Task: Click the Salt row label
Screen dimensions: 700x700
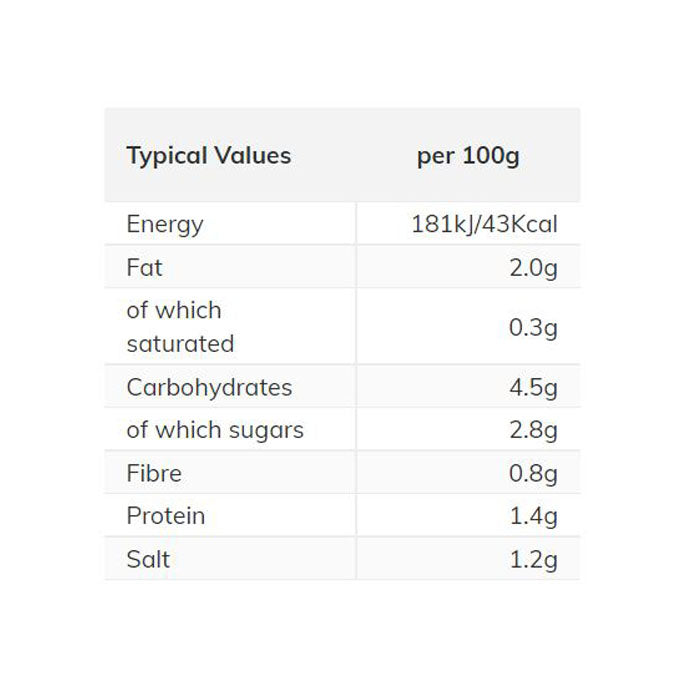Action: pyautogui.click(x=148, y=559)
